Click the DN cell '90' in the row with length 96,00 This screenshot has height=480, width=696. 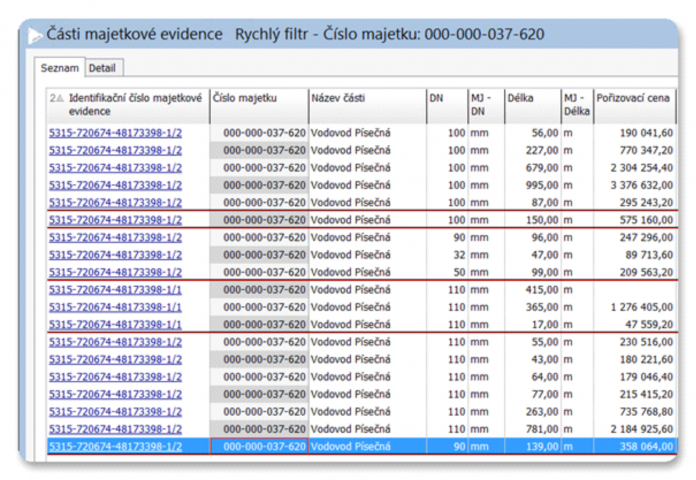[447, 238]
